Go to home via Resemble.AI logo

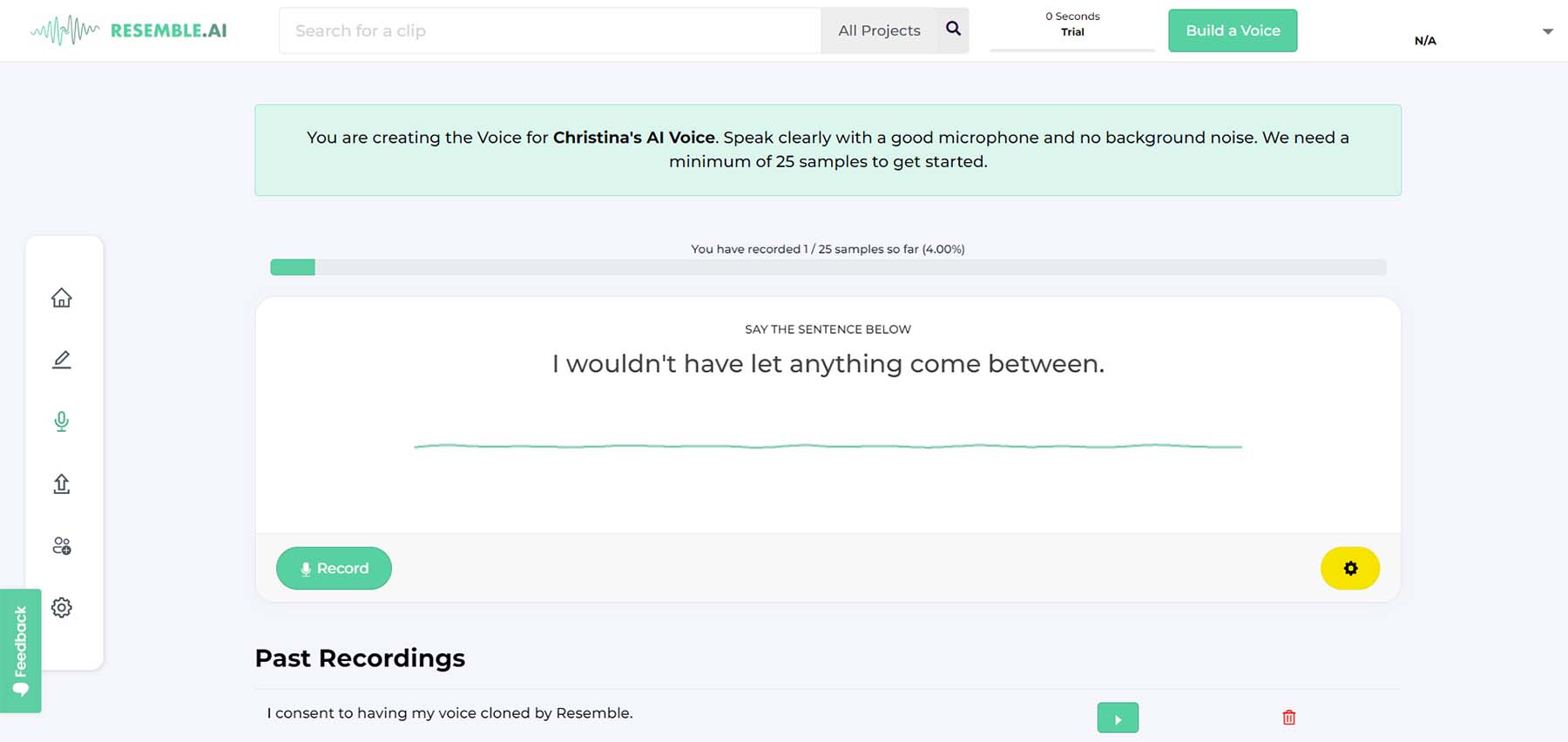[129, 30]
